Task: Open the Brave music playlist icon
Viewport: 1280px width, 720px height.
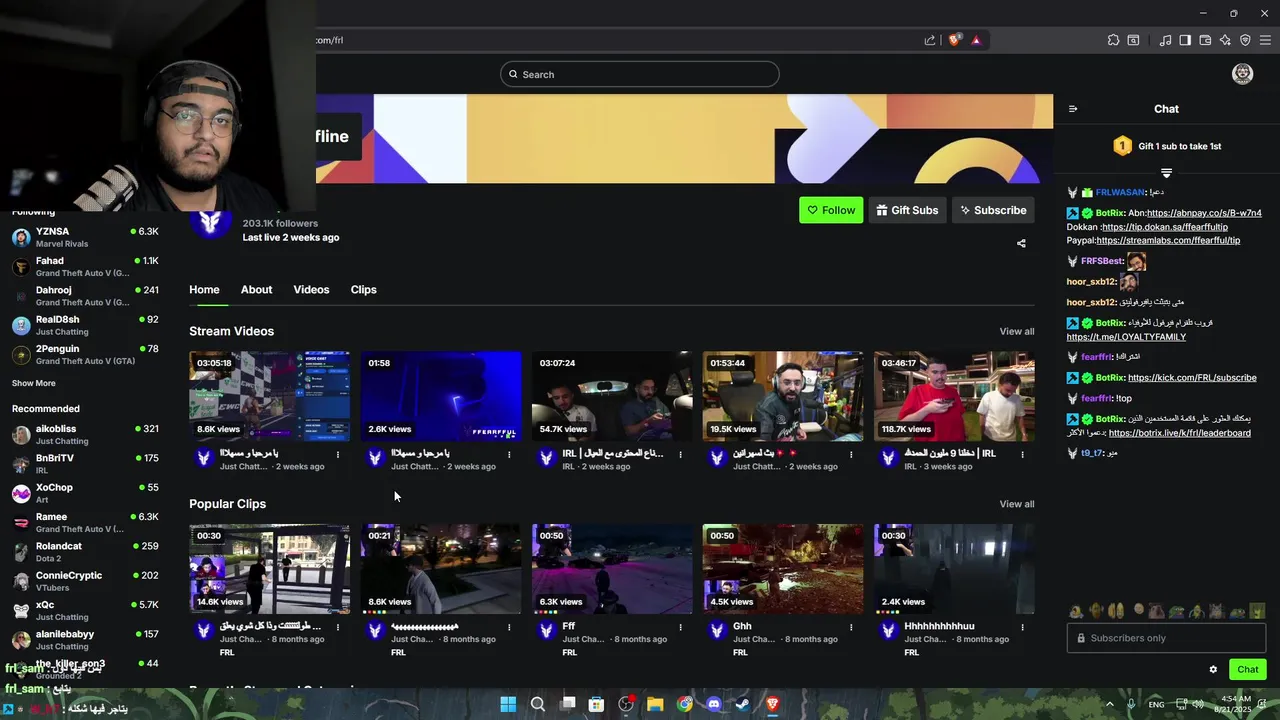Action: [1165, 40]
